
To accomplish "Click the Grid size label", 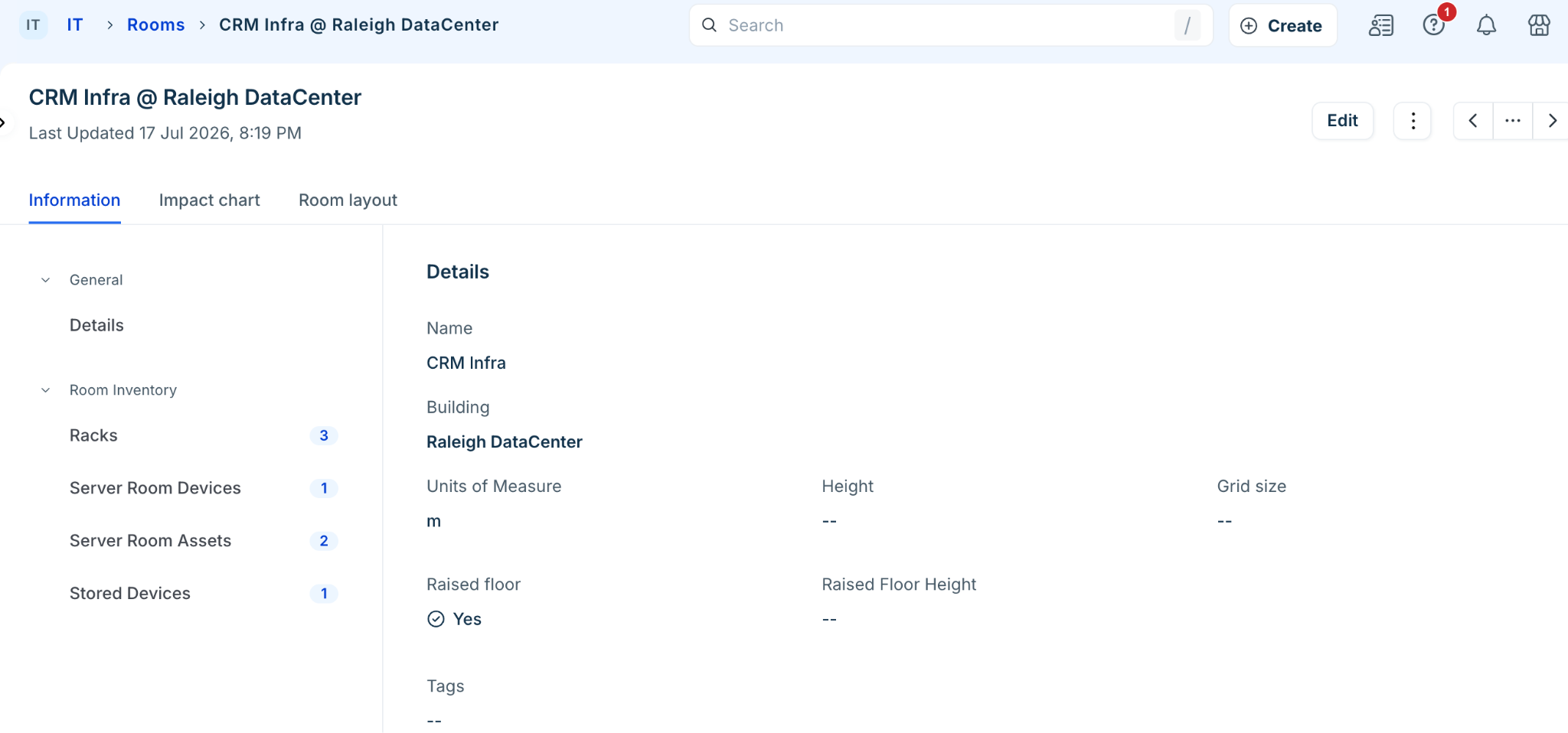I will pos(1252,487).
